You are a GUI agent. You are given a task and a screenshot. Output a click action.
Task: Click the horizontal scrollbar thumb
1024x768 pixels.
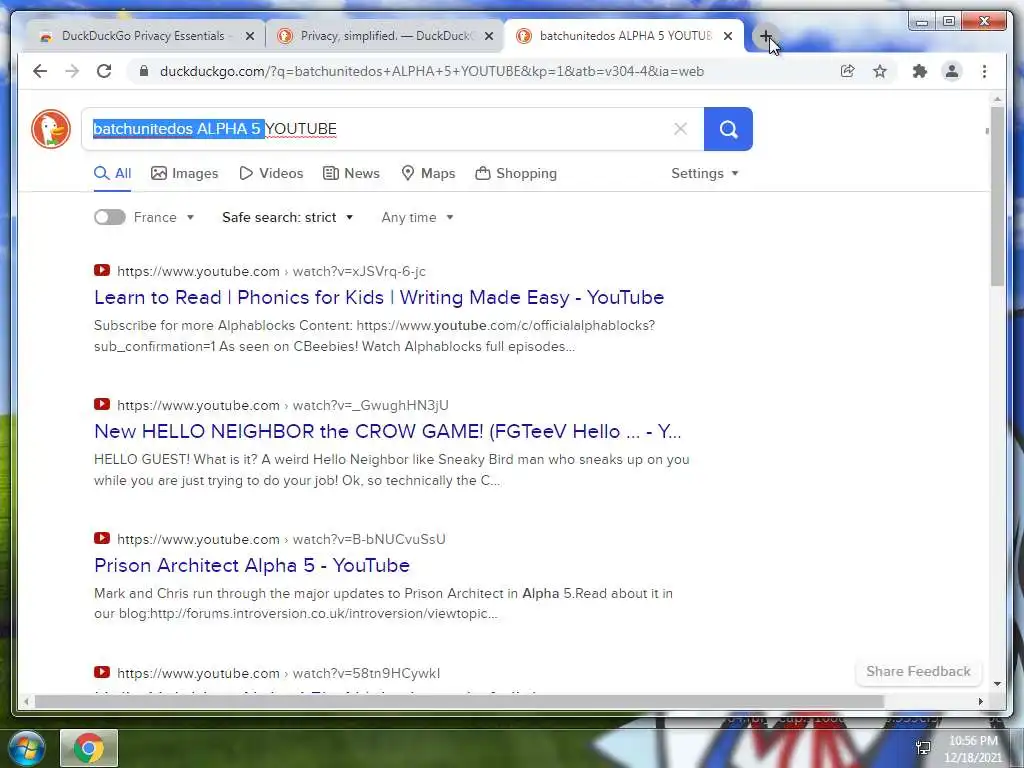[459, 701]
